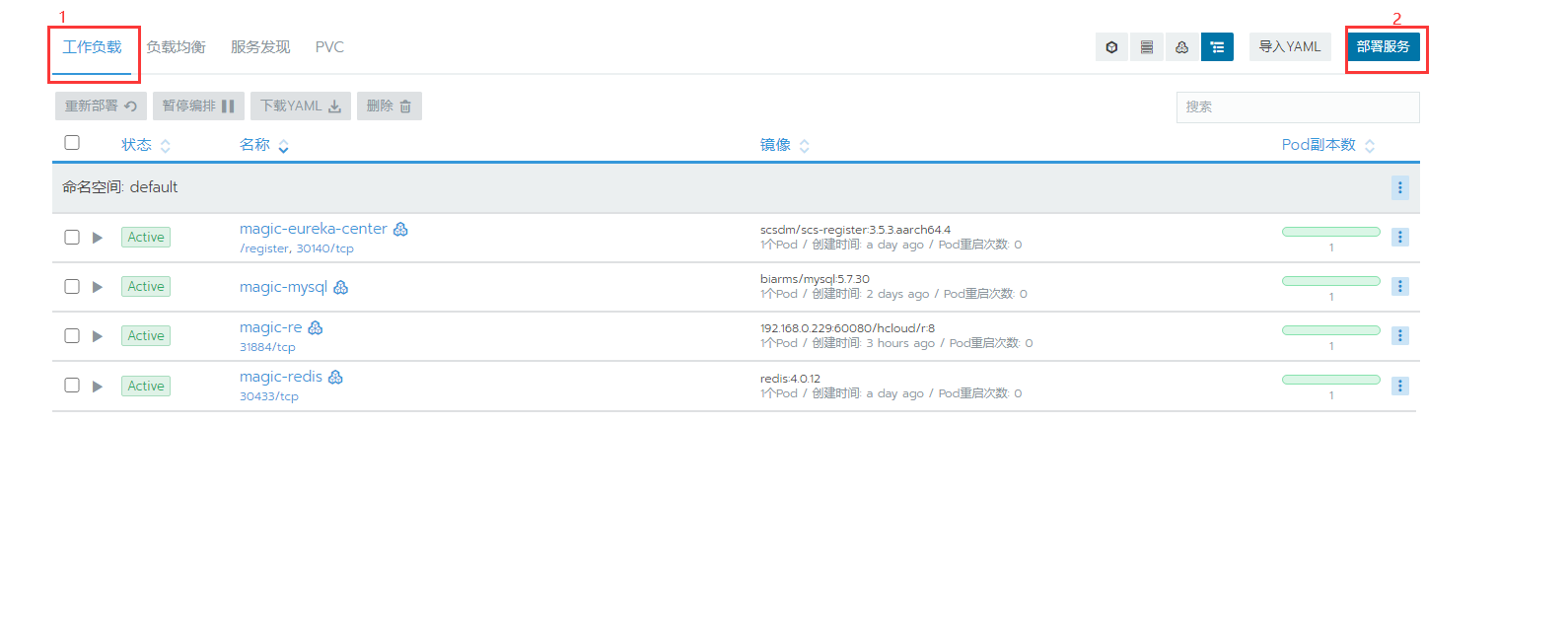Sort by the 名称 column
Image resolution: width=1568 pixels, height=635 pixels.
(264, 145)
